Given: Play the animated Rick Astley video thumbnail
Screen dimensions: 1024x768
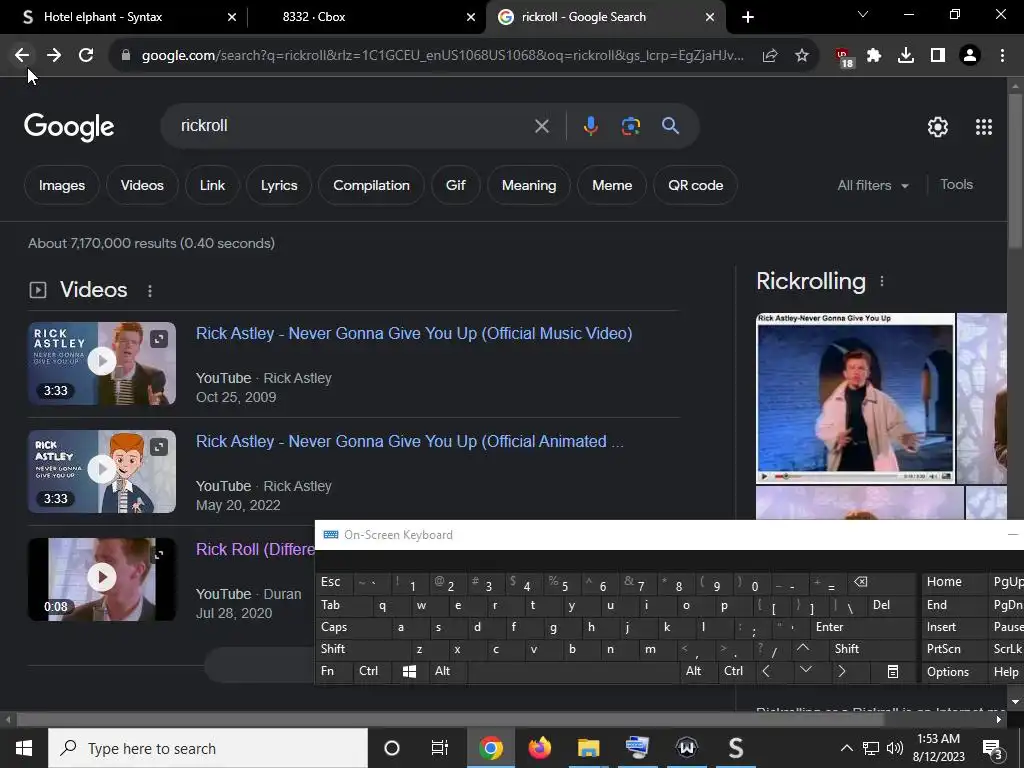Looking at the screenshot, I should [102, 472].
